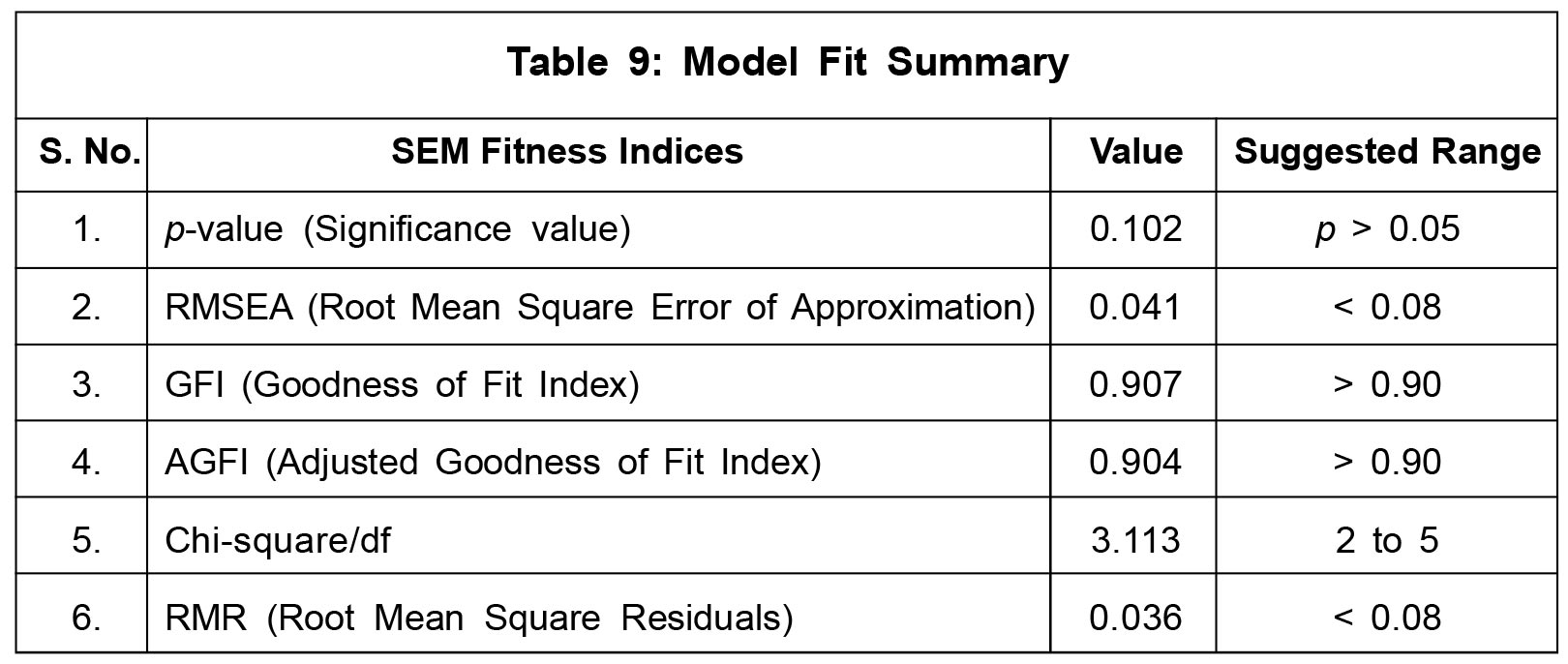Click the Table 9: Model Fit Summary title
Image resolution: width=1568 pixels, height=664 pixels.
788,63
